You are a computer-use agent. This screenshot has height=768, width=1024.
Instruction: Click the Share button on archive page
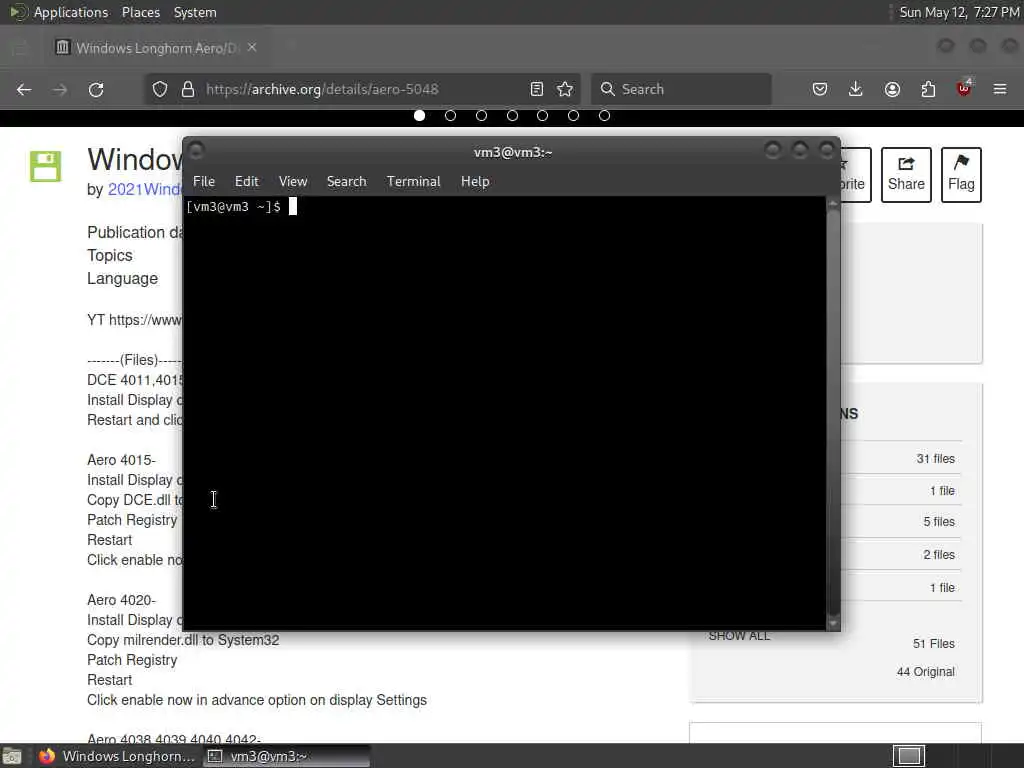[x=906, y=174]
